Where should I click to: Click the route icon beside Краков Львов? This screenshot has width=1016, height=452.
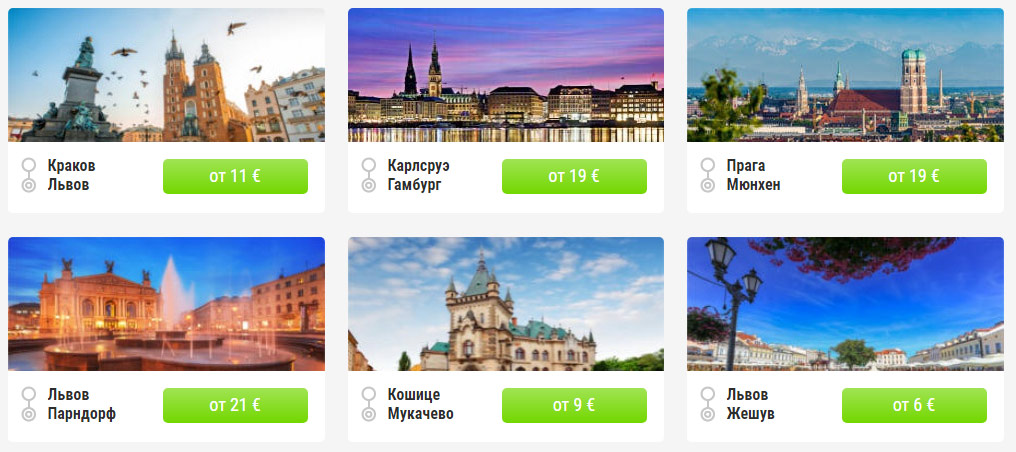click(29, 175)
